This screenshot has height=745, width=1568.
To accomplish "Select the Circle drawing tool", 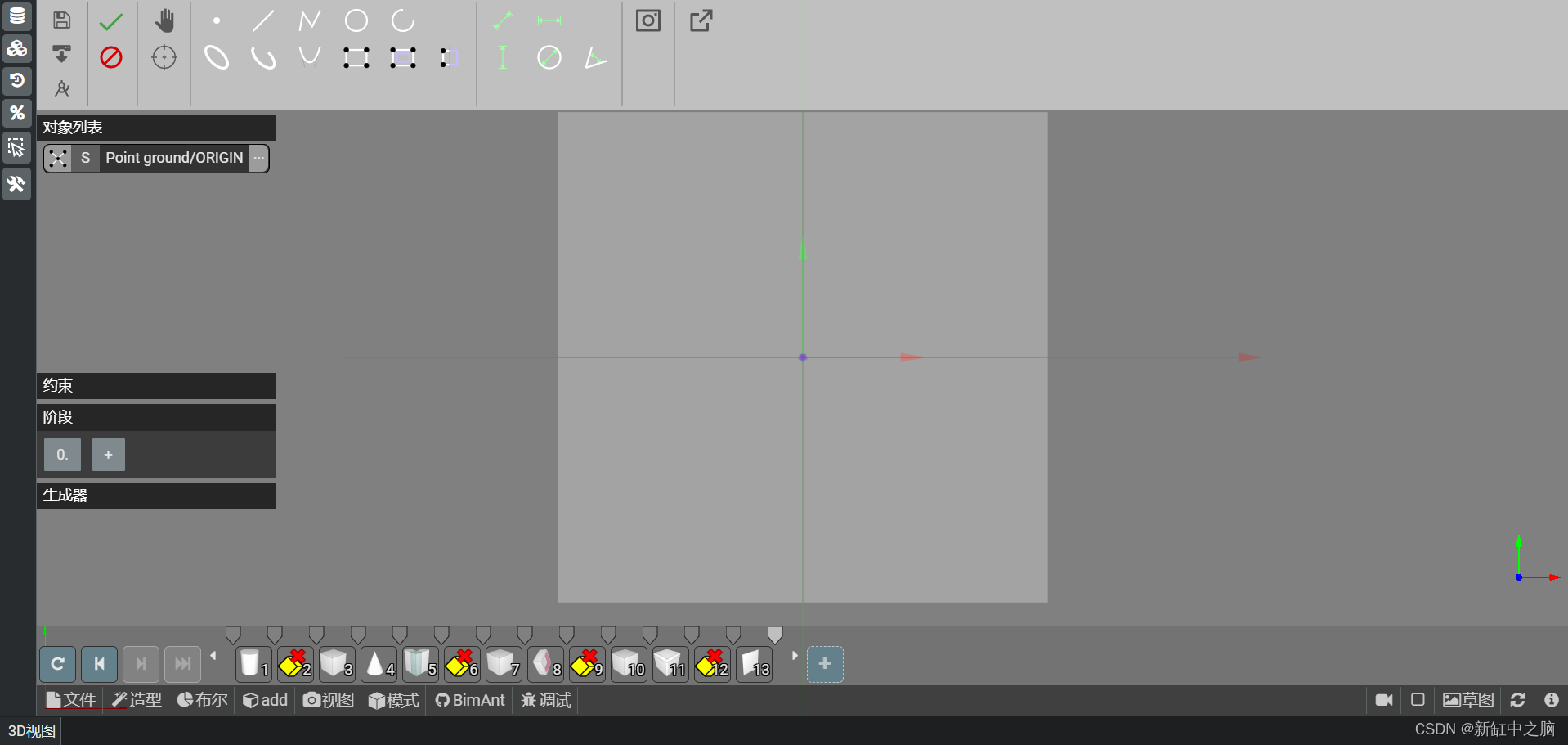I will (356, 20).
